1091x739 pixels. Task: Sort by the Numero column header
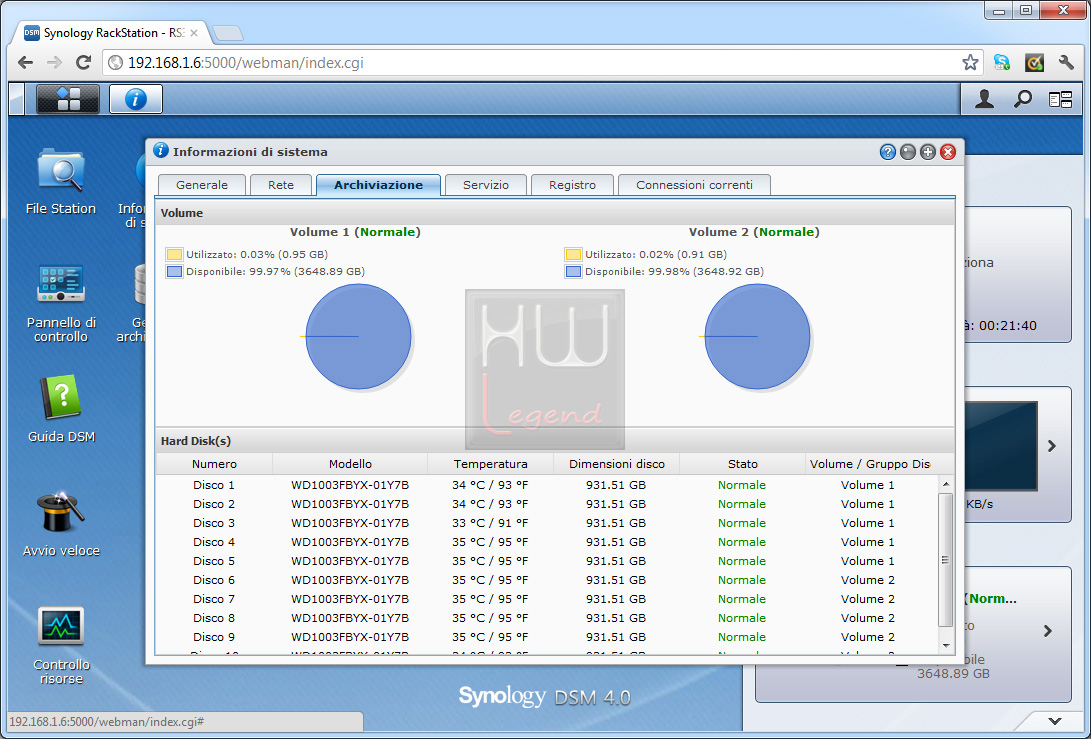point(214,464)
